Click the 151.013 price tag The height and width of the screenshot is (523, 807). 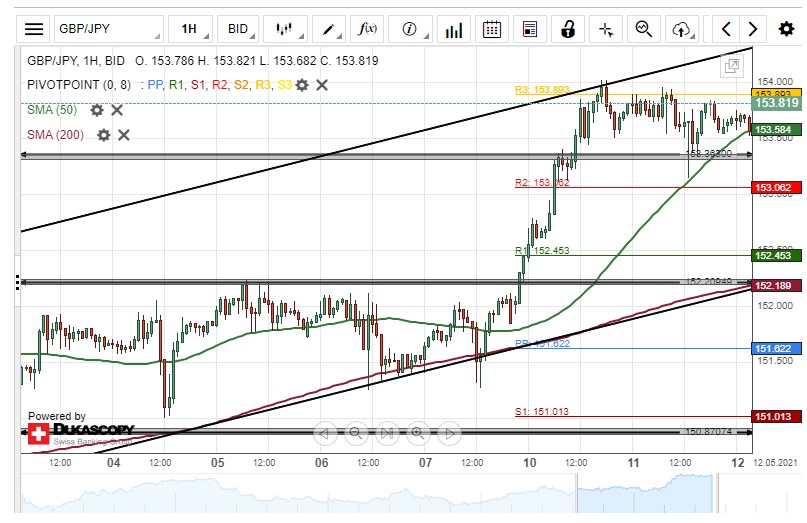point(777,416)
